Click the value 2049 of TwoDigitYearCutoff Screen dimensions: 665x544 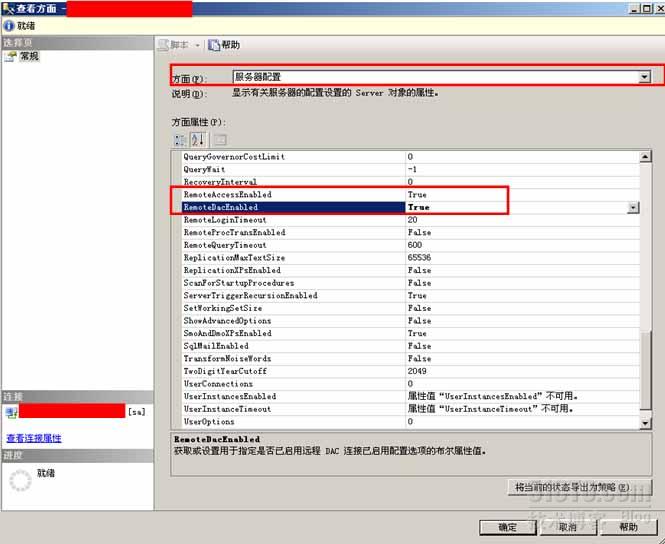(x=417, y=371)
